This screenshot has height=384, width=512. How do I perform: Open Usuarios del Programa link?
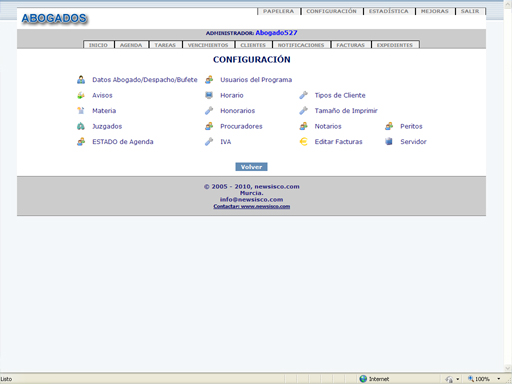point(256,80)
